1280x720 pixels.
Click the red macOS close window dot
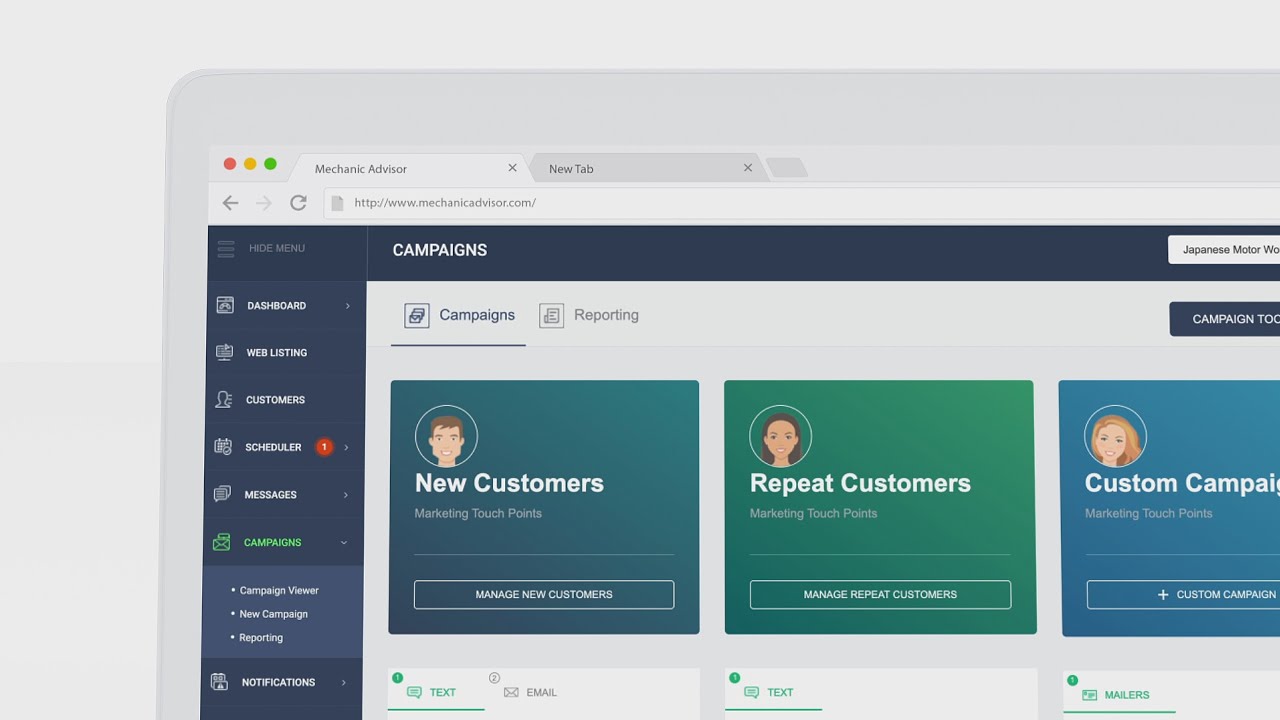tap(230, 164)
